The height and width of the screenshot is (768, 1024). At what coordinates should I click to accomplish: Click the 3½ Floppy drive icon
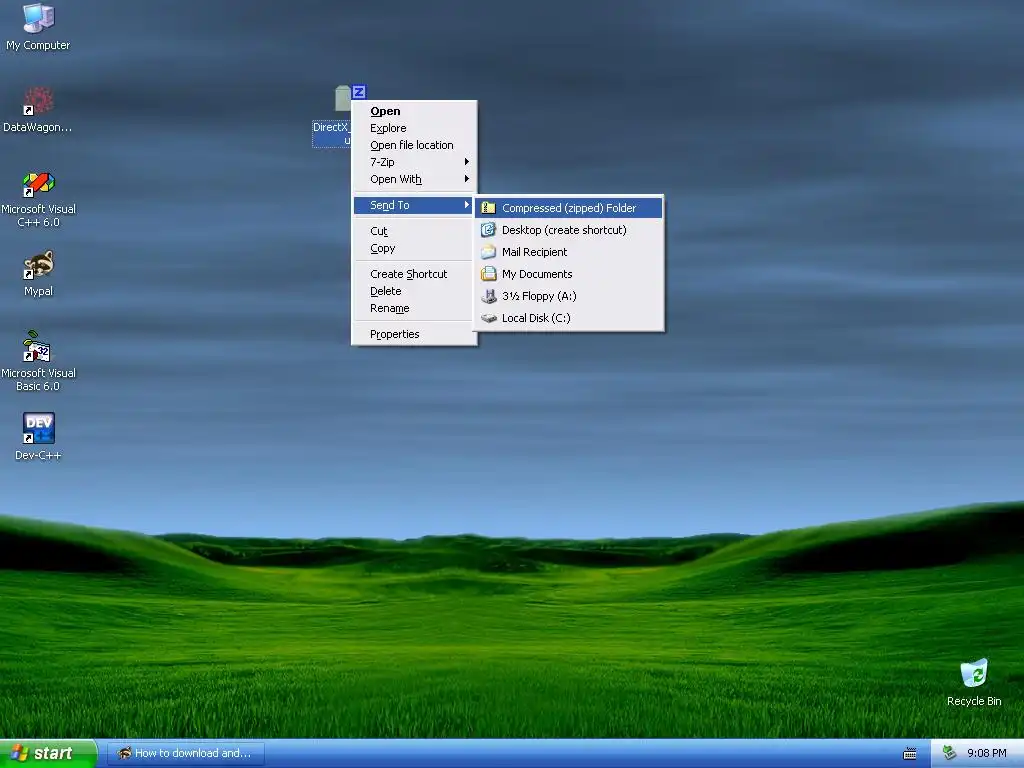click(x=488, y=296)
